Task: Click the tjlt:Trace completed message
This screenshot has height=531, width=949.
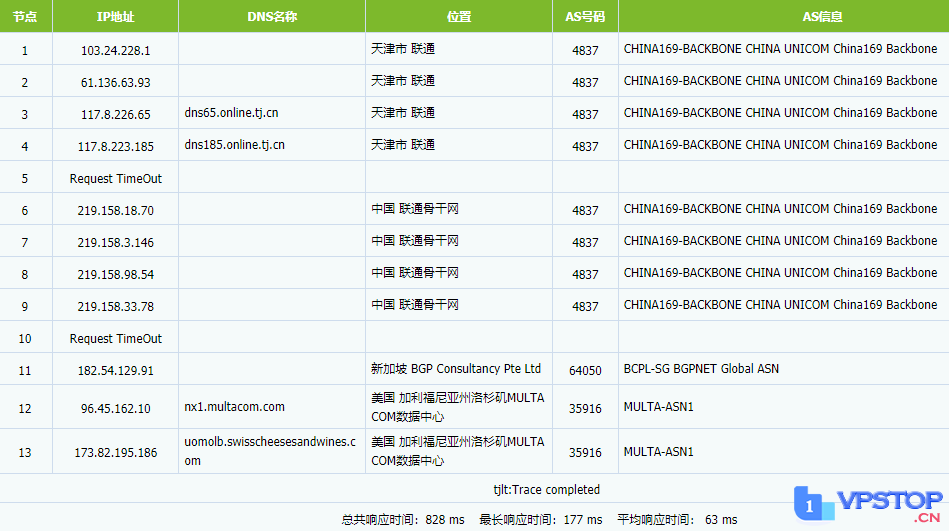Action: 547,490
